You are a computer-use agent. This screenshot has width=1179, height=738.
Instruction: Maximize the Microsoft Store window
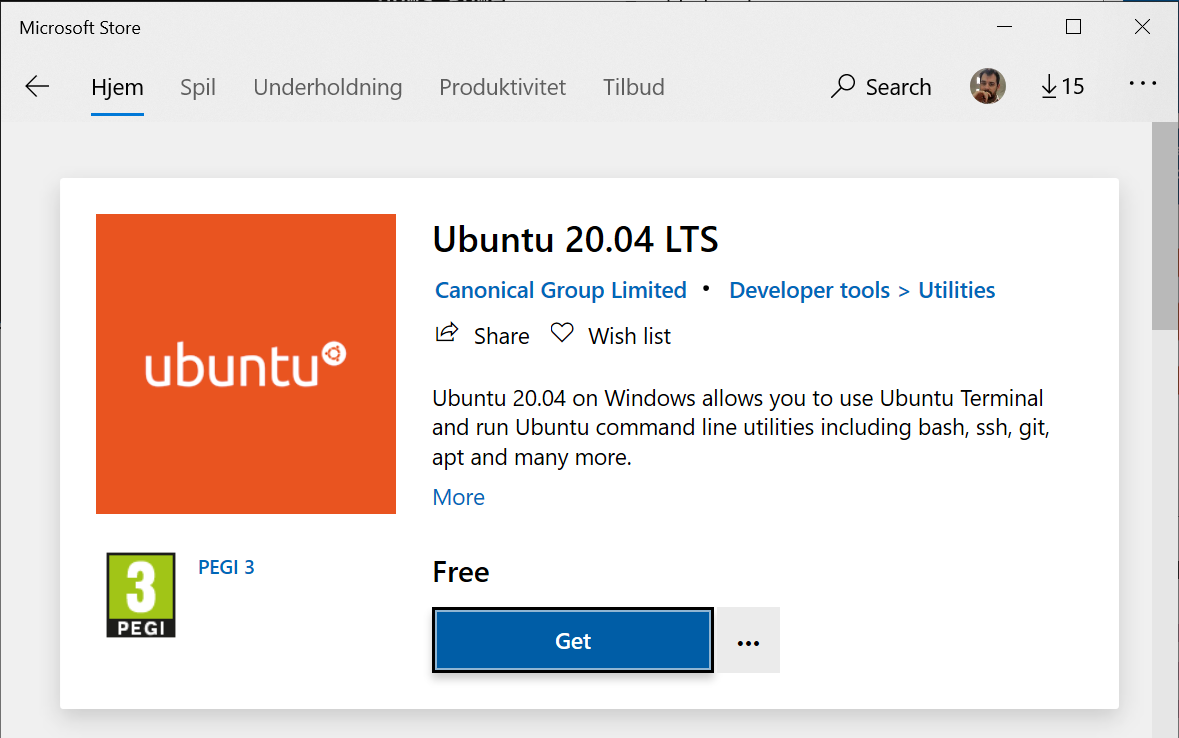point(1074,27)
